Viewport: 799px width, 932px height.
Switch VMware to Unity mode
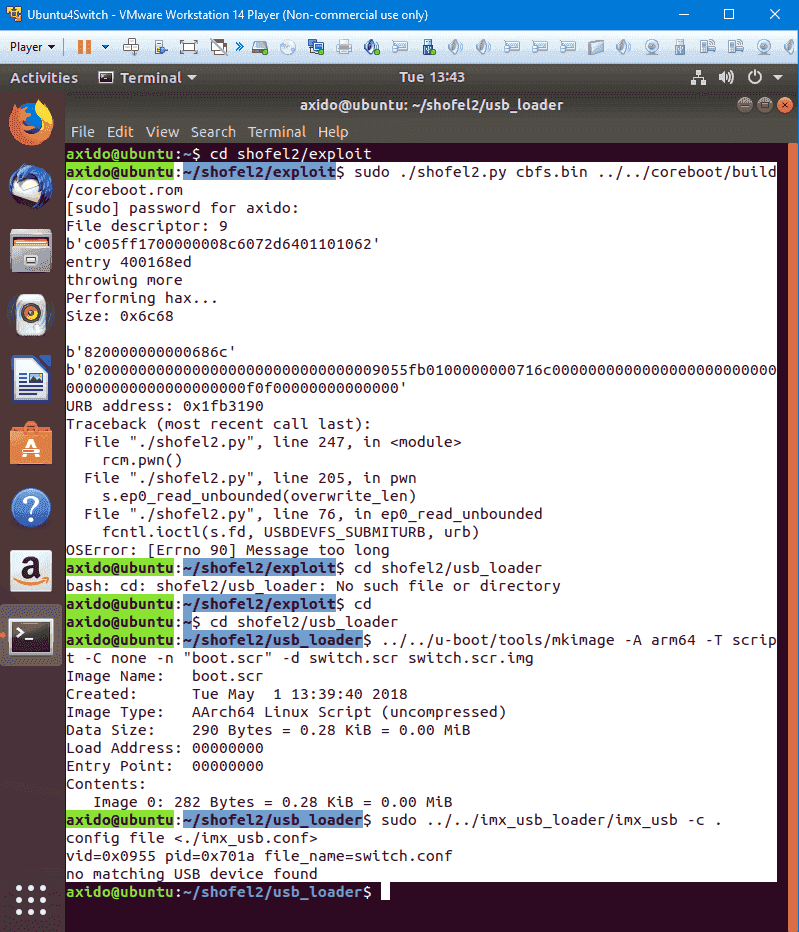[218, 47]
